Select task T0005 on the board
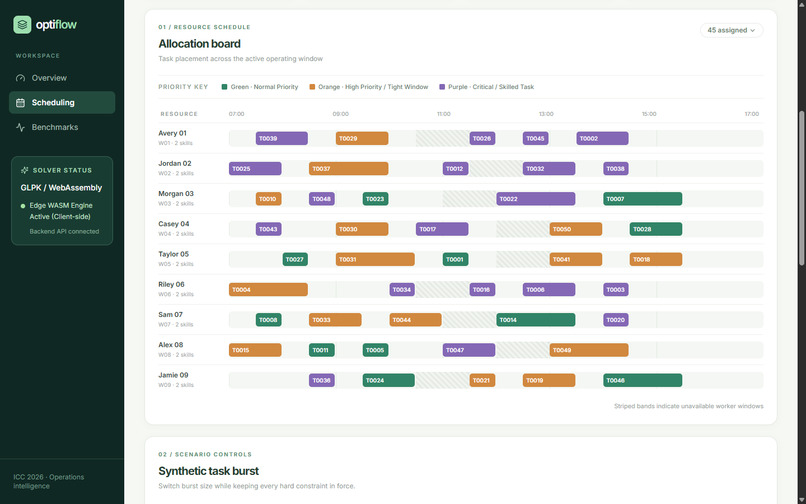Viewport: 806px width, 504px height. [x=375, y=351]
